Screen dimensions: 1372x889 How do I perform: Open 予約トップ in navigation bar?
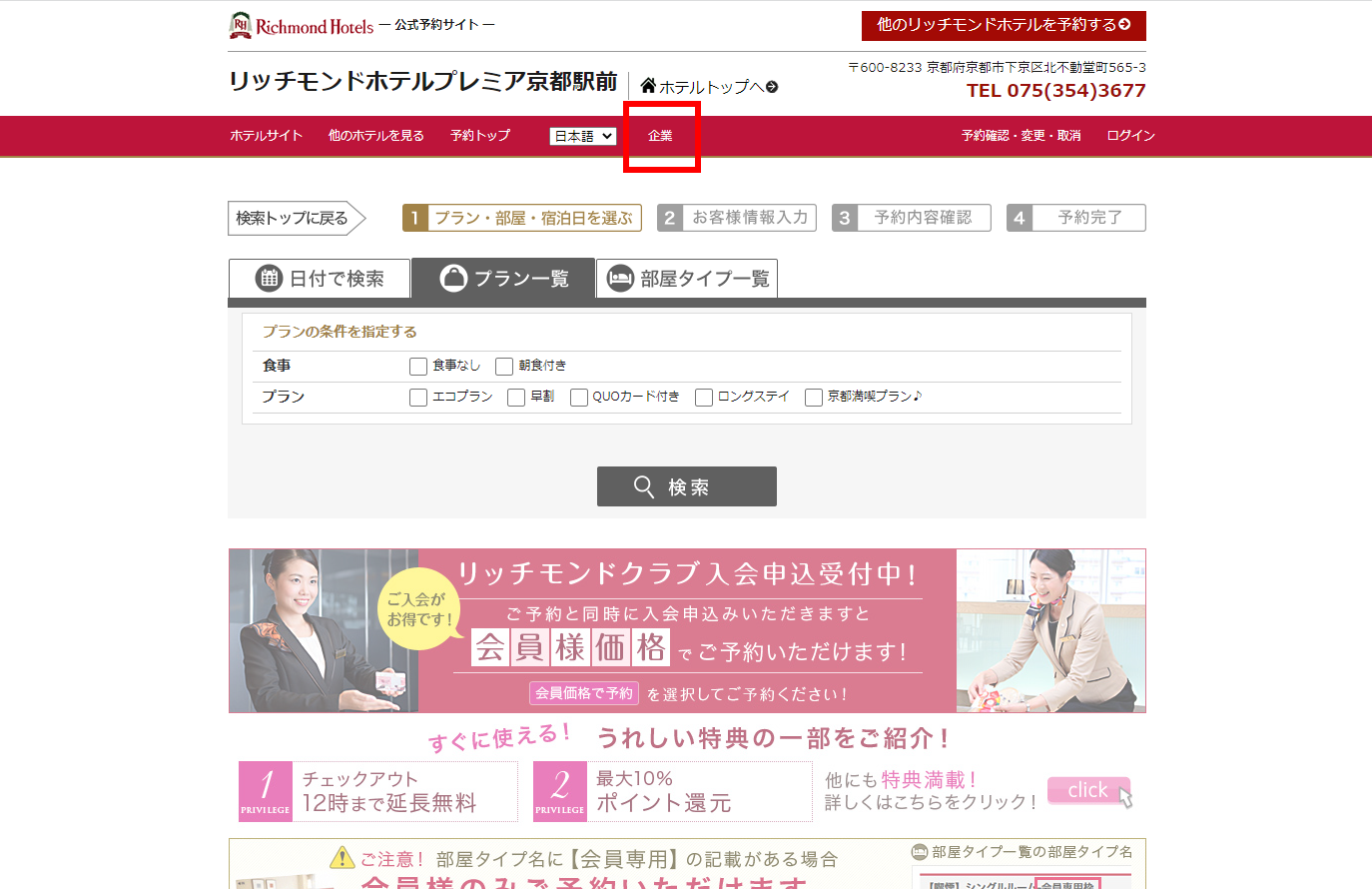[x=480, y=136]
